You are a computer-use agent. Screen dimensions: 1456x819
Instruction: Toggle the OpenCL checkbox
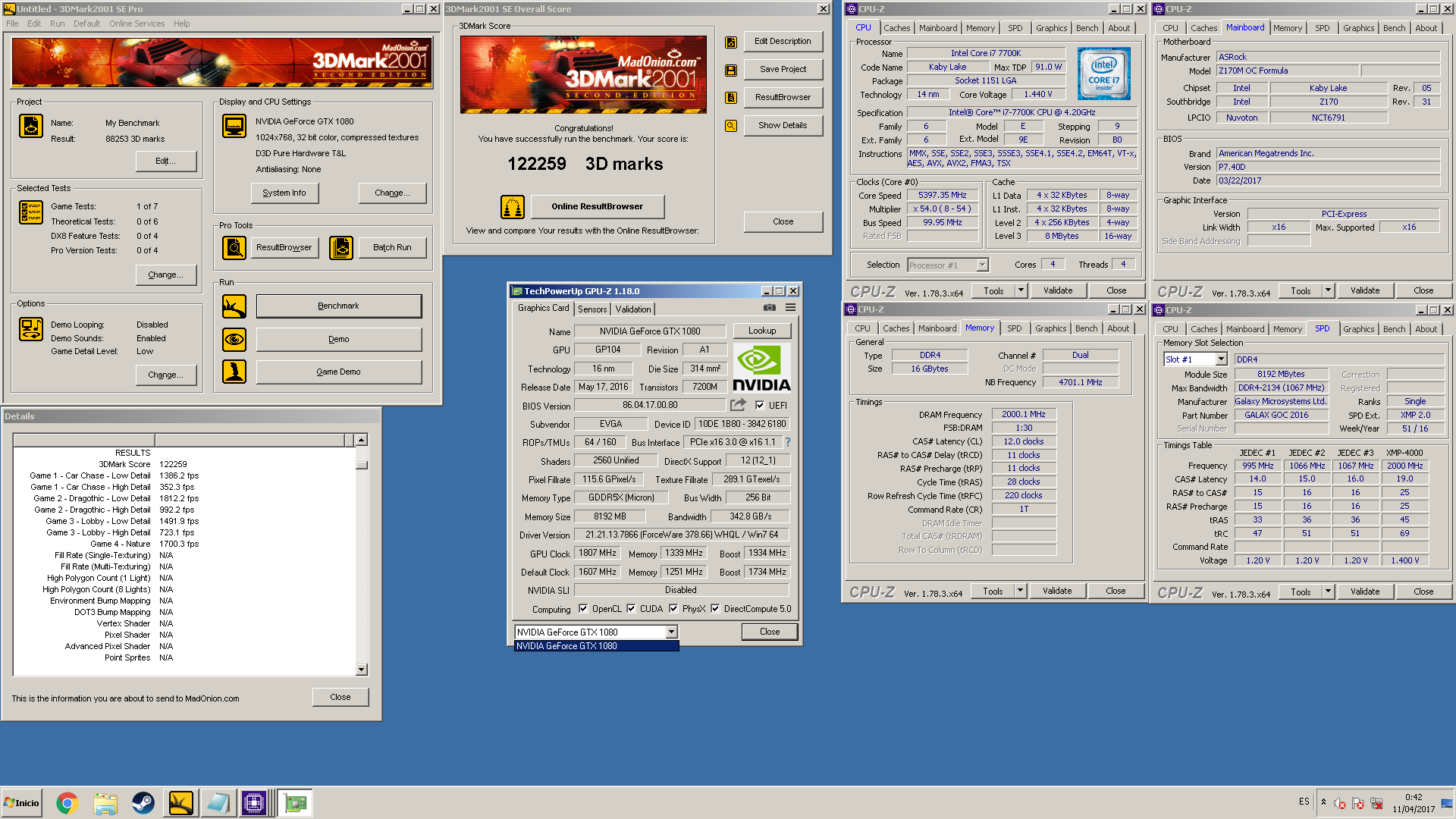coord(583,608)
